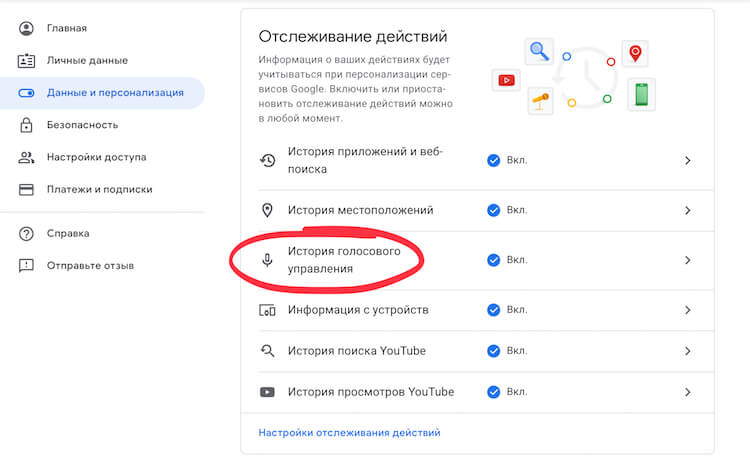Expand История приложений и веб-поиска chevron
The width and height of the screenshot is (750, 472).
tap(687, 160)
